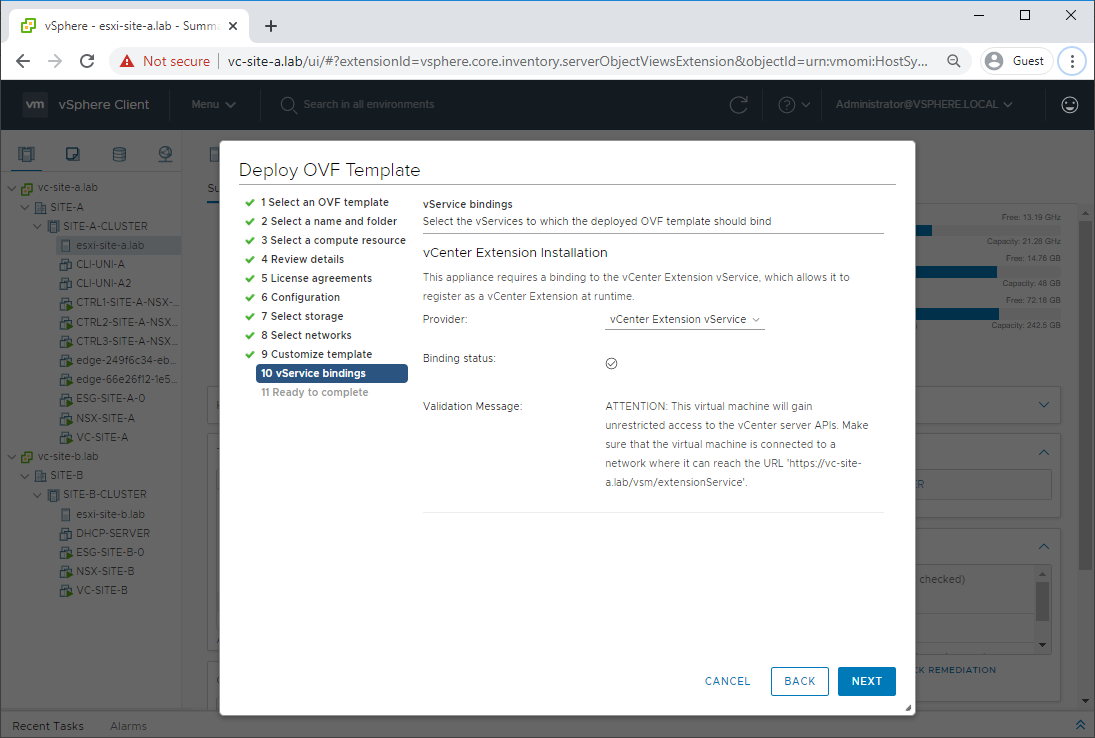The image size is (1095, 738).
Task: Go to step 6 Configuration
Action: 300,297
